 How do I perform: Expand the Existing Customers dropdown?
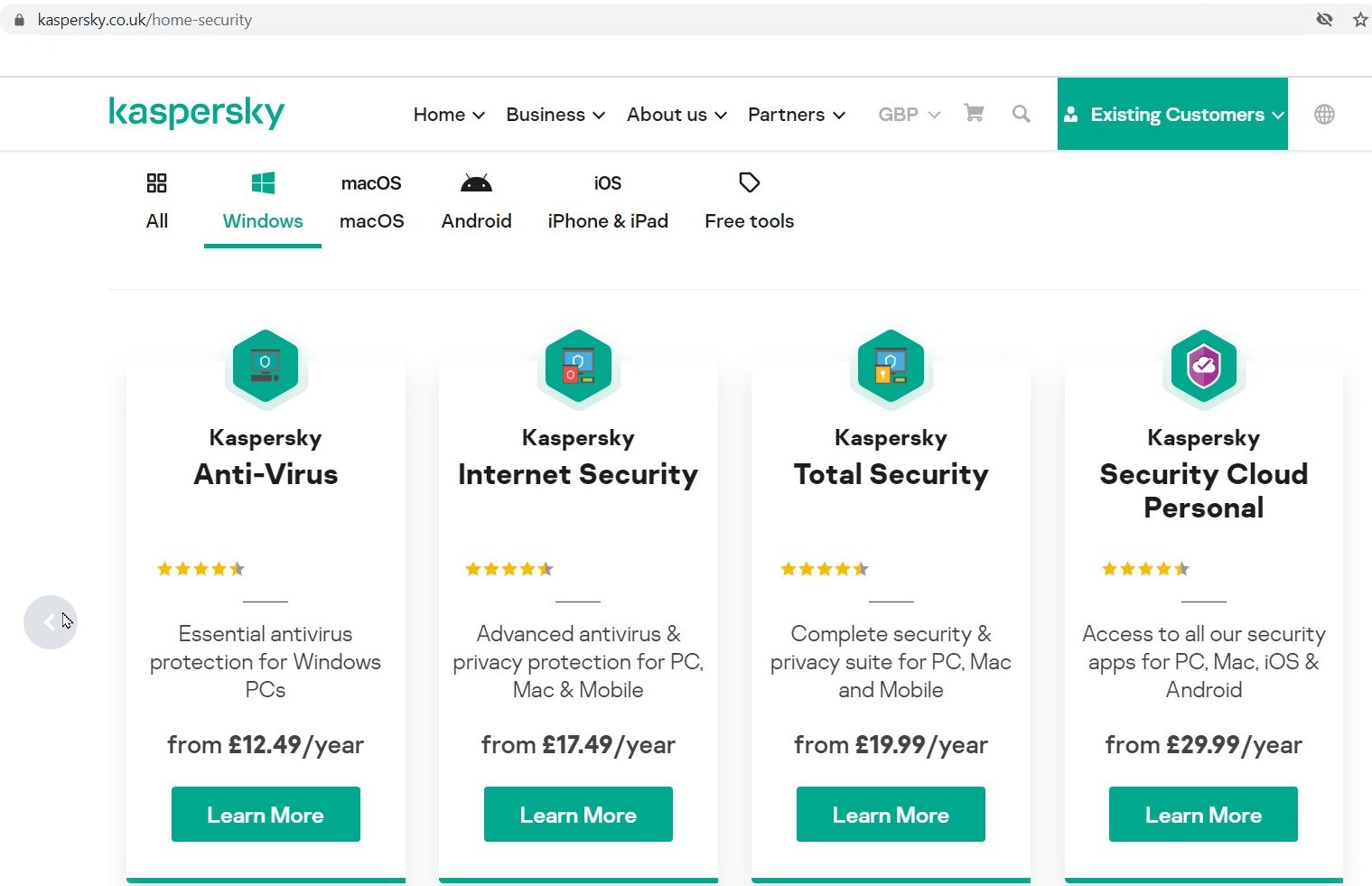coord(1172,115)
